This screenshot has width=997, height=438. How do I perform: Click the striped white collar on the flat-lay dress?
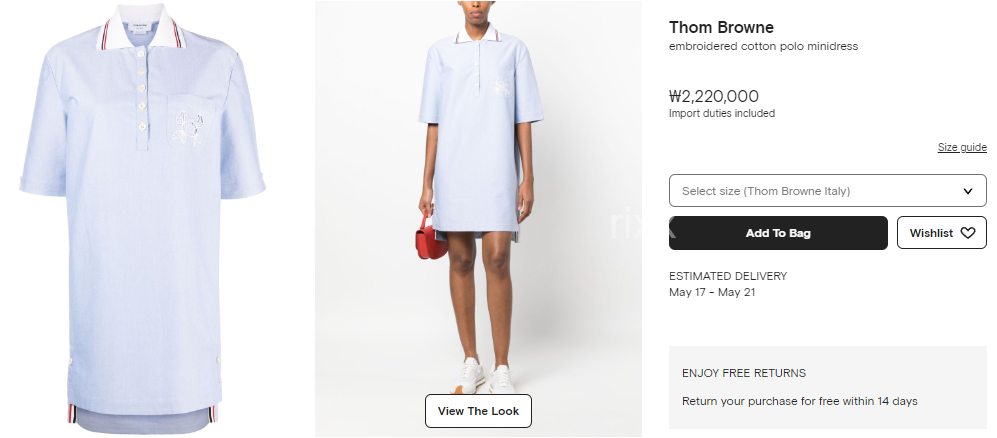(141, 27)
